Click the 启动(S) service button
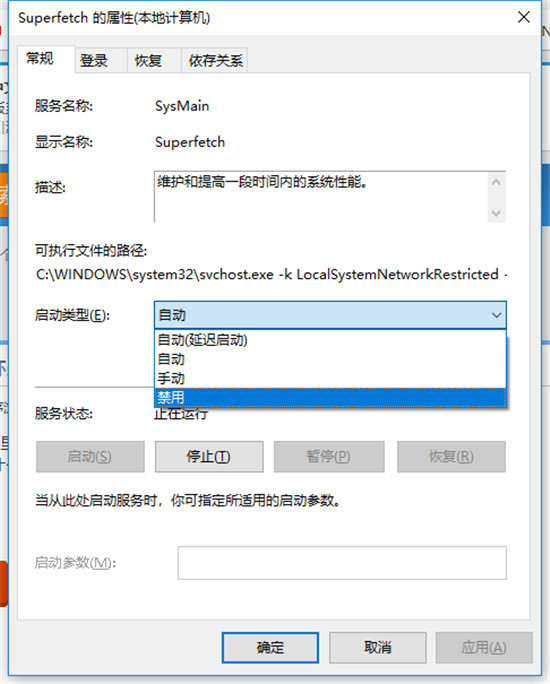 pos(90,456)
